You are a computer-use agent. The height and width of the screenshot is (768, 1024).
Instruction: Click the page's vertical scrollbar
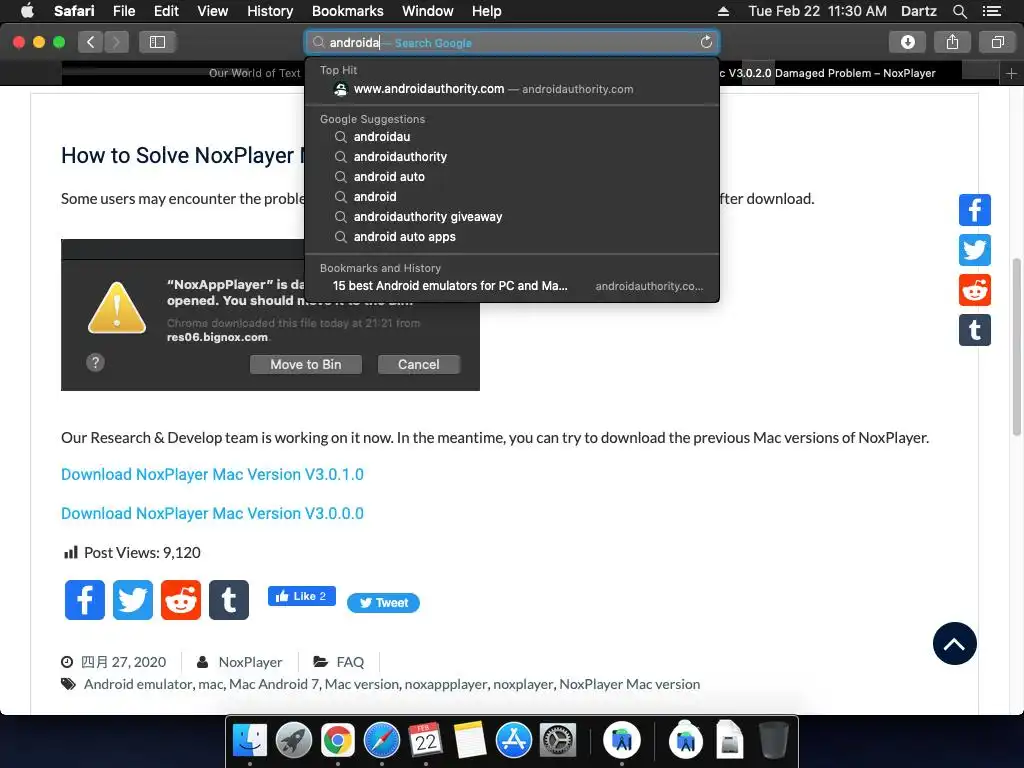1016,347
